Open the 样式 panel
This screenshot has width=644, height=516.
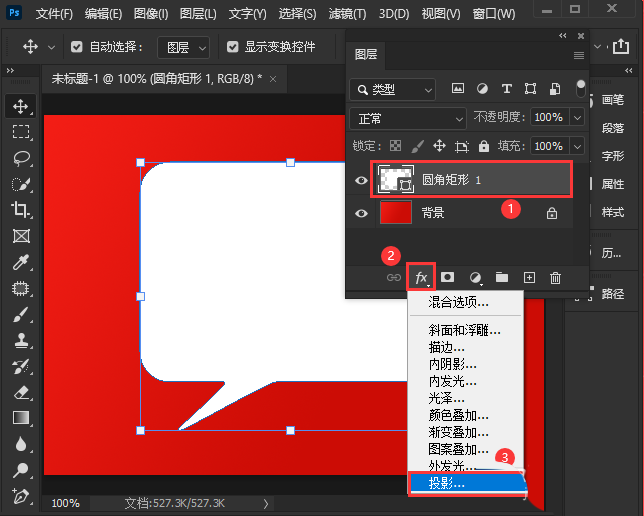click(613, 212)
